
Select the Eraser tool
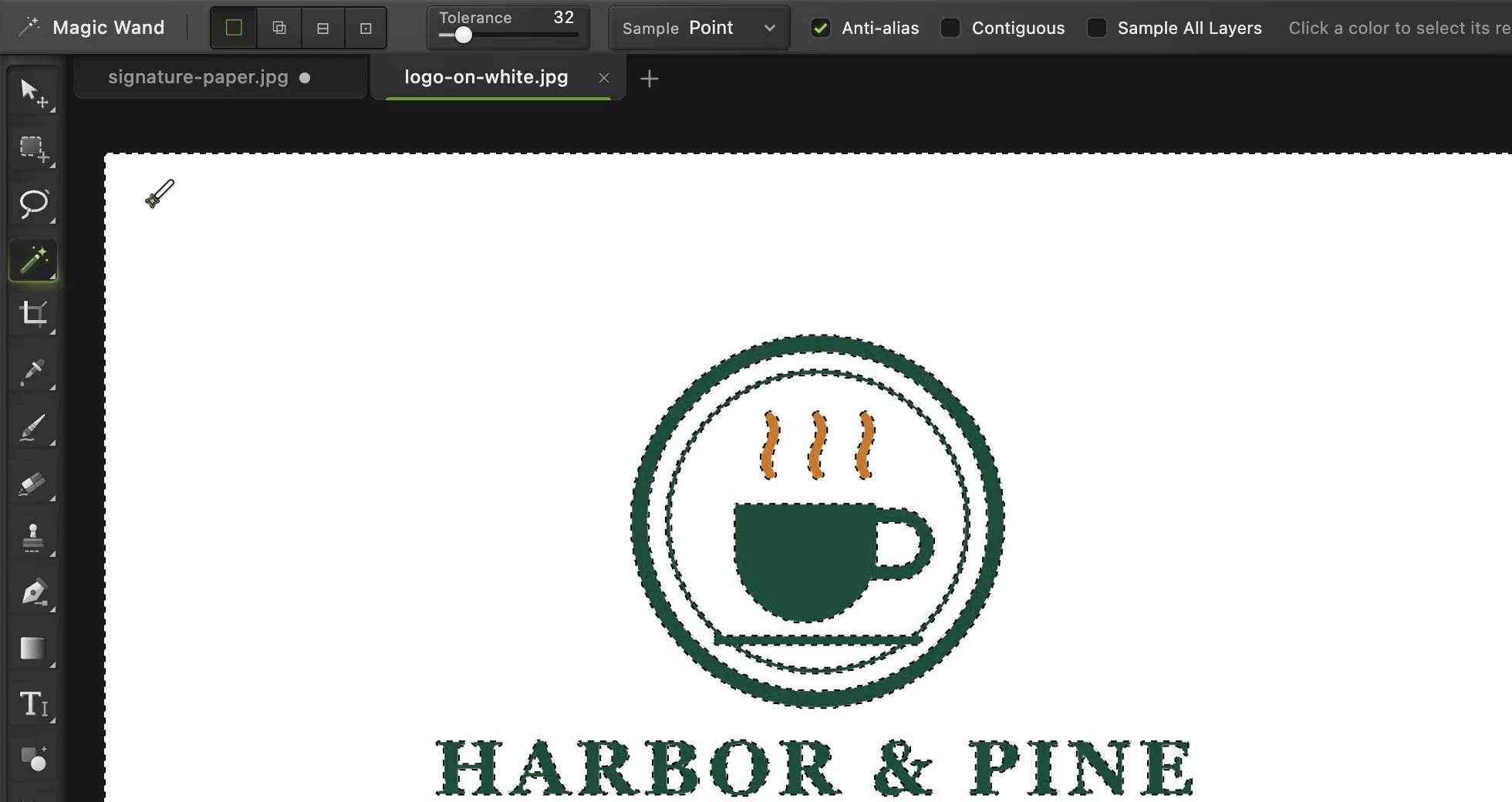tap(33, 482)
